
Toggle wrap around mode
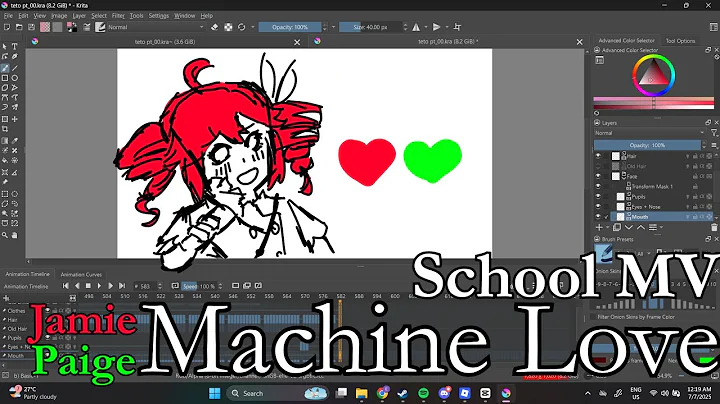coord(457,27)
